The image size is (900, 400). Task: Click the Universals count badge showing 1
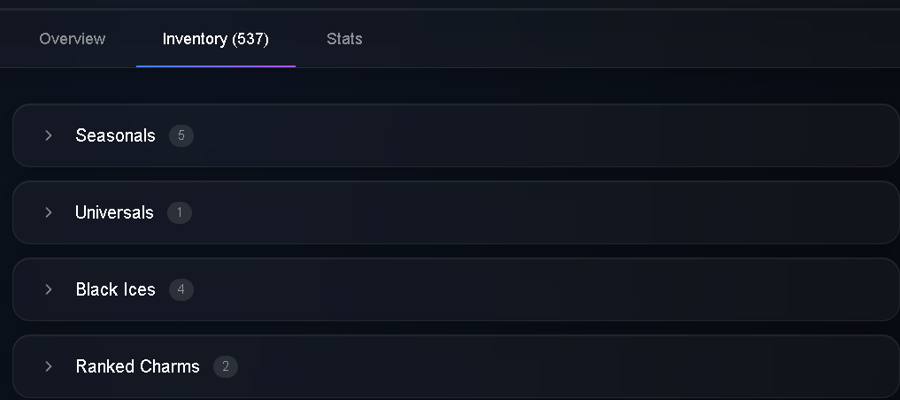coord(180,213)
